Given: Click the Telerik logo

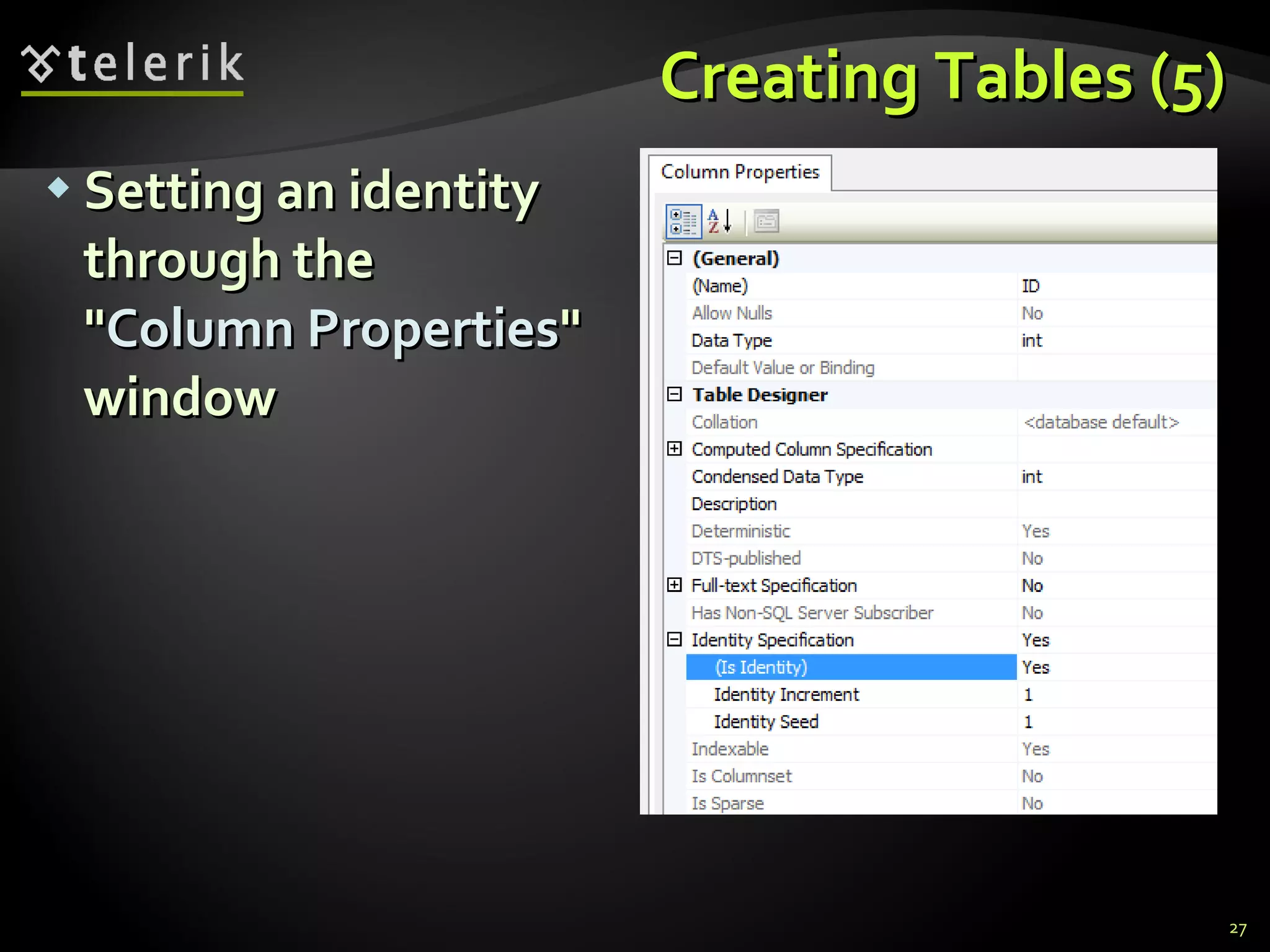Looking at the screenshot, I should [x=132, y=68].
